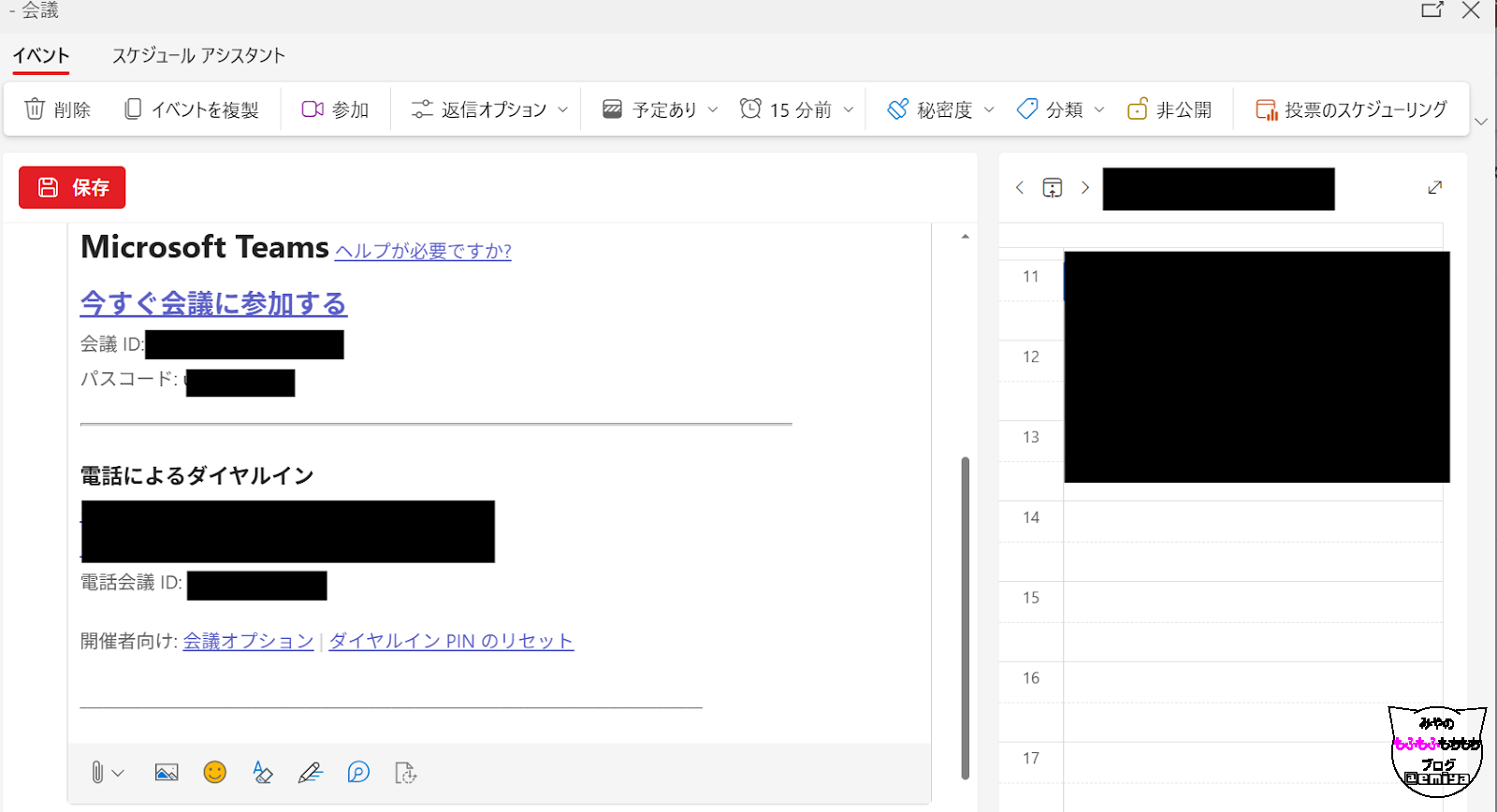Click the alarm clock reminder icon

750,109
